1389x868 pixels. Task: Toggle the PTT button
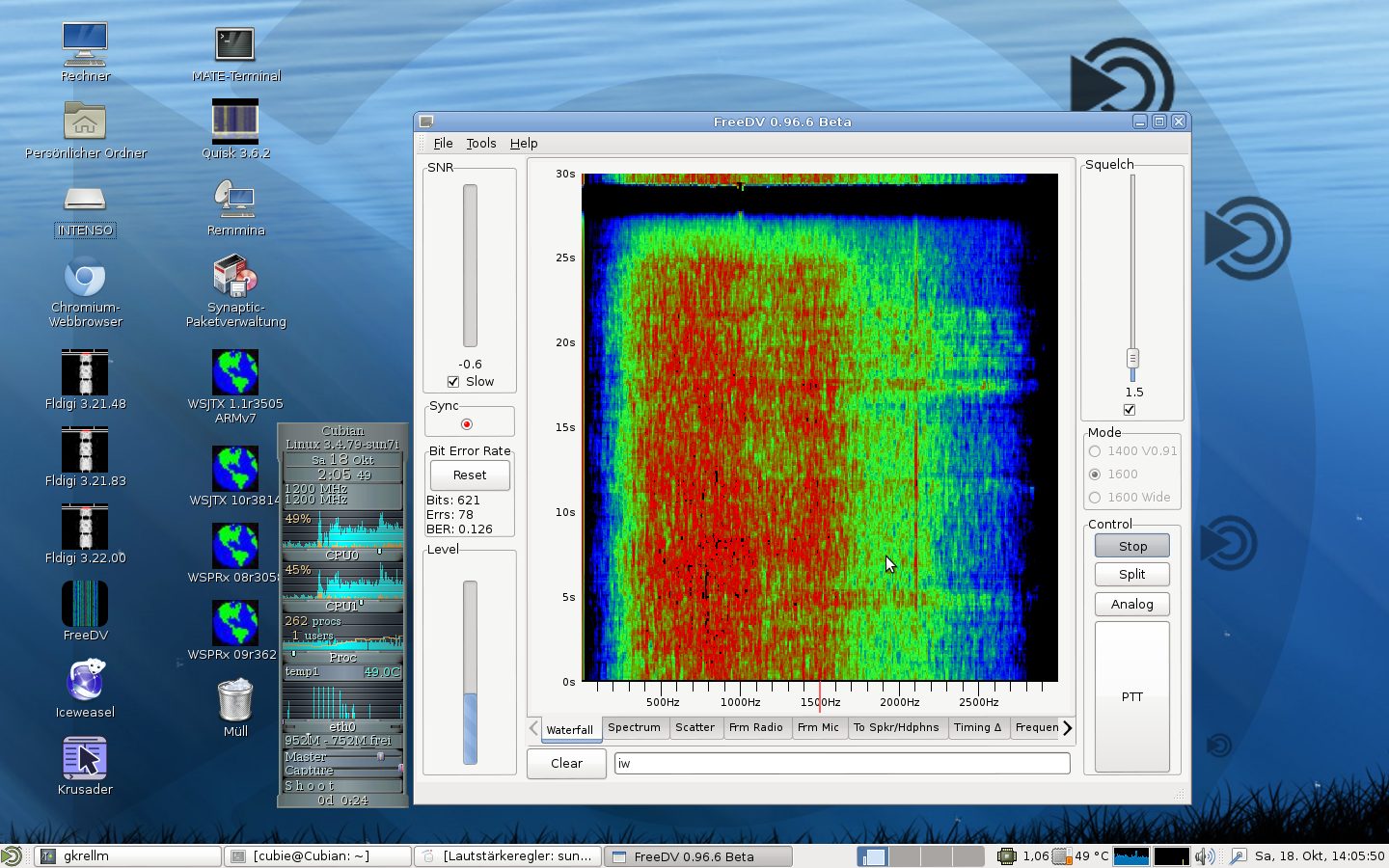pos(1131,696)
